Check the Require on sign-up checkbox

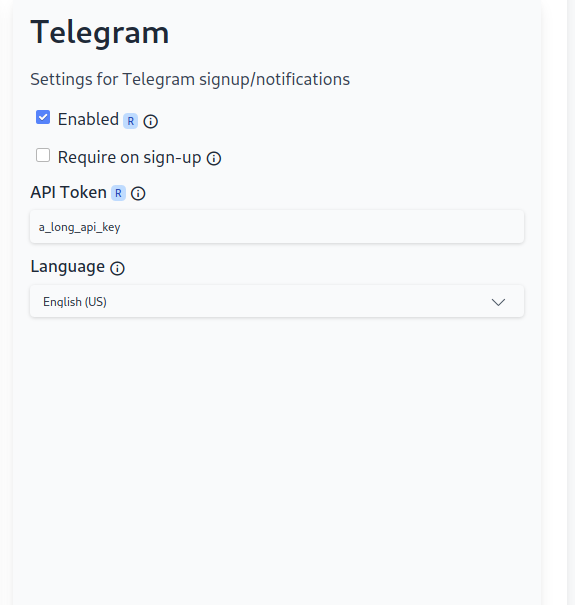[x=43, y=155]
